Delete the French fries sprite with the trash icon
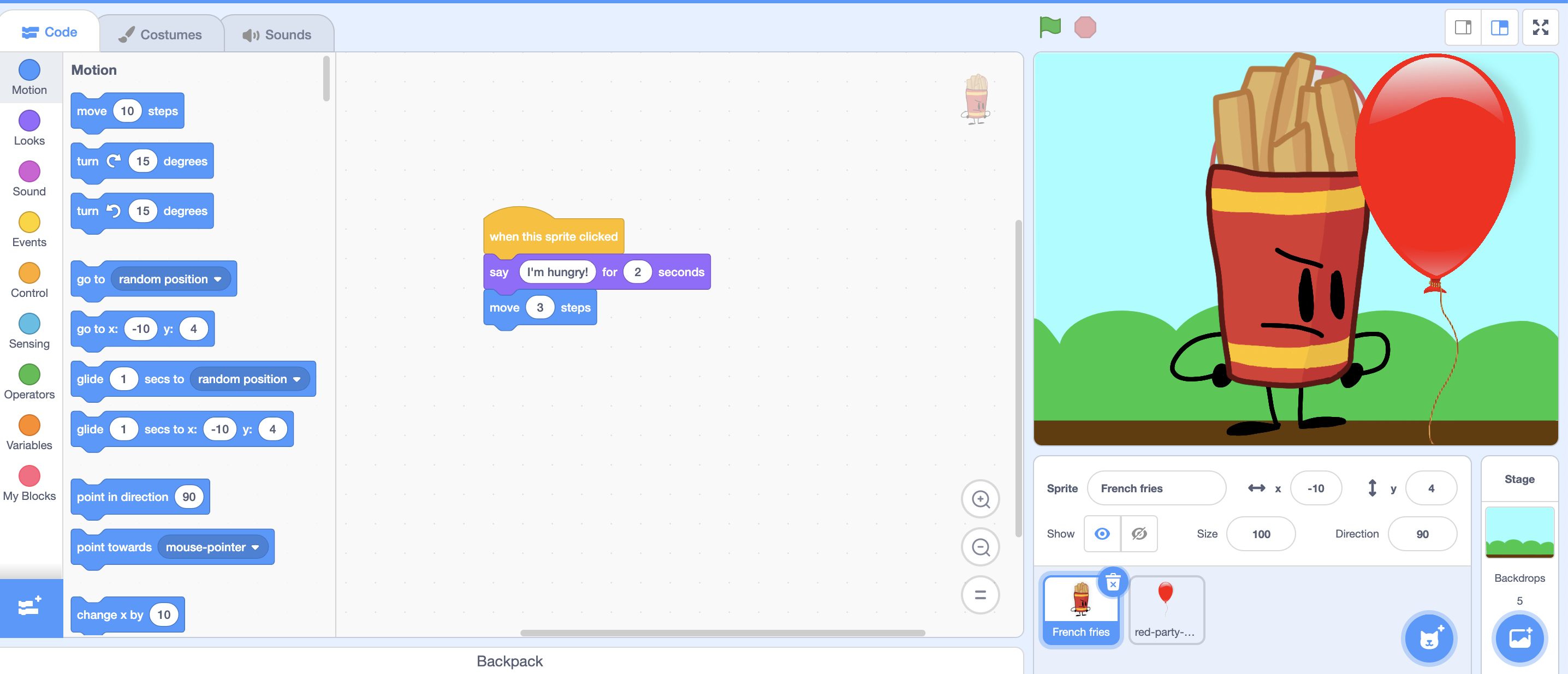This screenshot has height=674, width=1568. [1113, 583]
